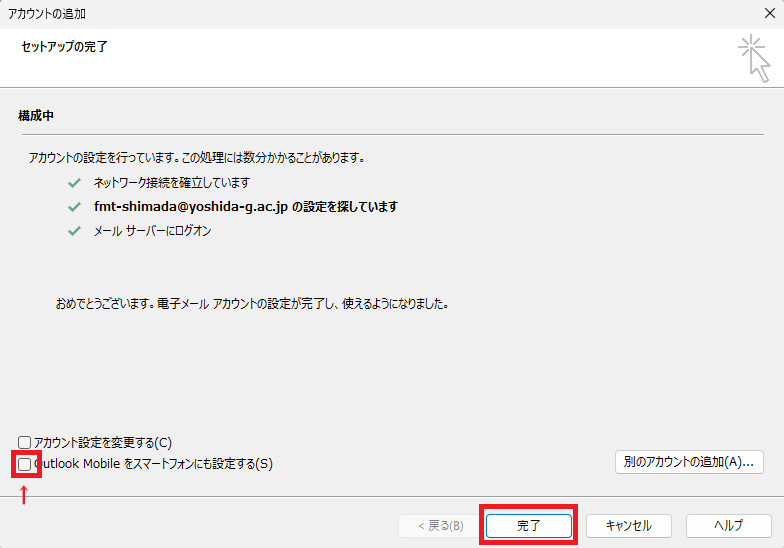Click the red arrow below the checkbox
Image resolution: width=784 pixels, height=548 pixels.
[x=24, y=493]
